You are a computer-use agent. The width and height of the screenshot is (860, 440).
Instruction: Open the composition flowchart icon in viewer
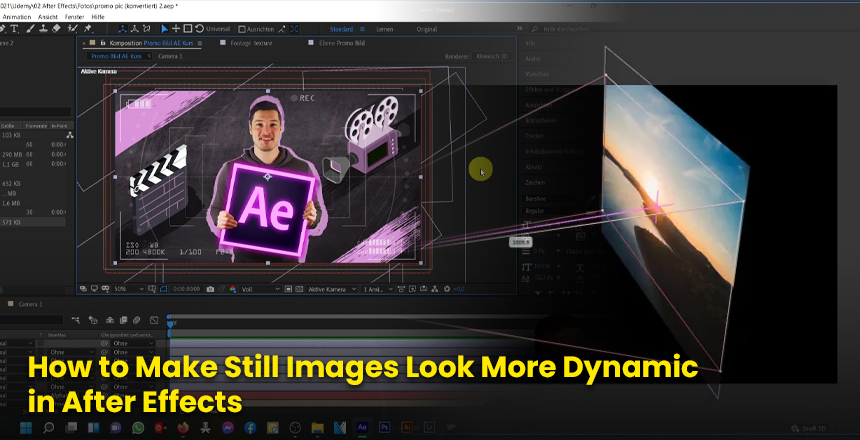tap(435, 289)
